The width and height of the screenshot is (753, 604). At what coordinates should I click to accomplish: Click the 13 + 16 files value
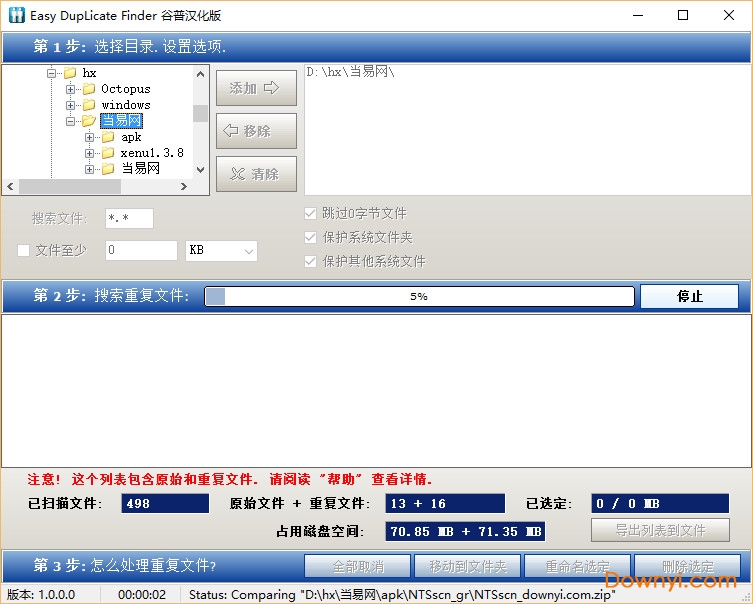[x=445, y=503]
